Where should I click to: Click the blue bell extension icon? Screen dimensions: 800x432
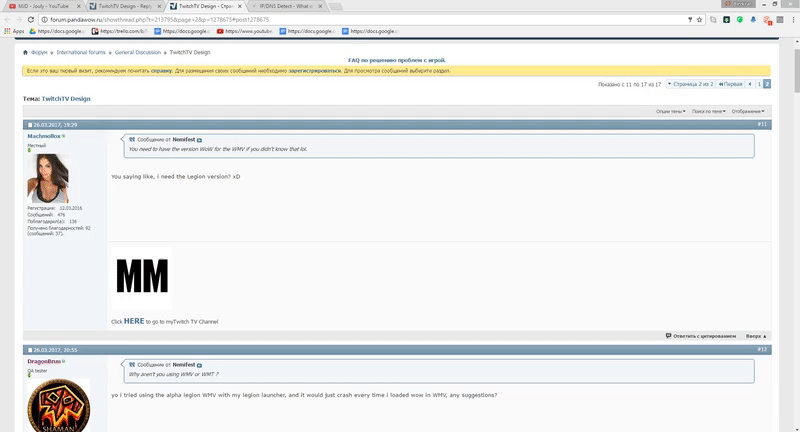(753, 19)
